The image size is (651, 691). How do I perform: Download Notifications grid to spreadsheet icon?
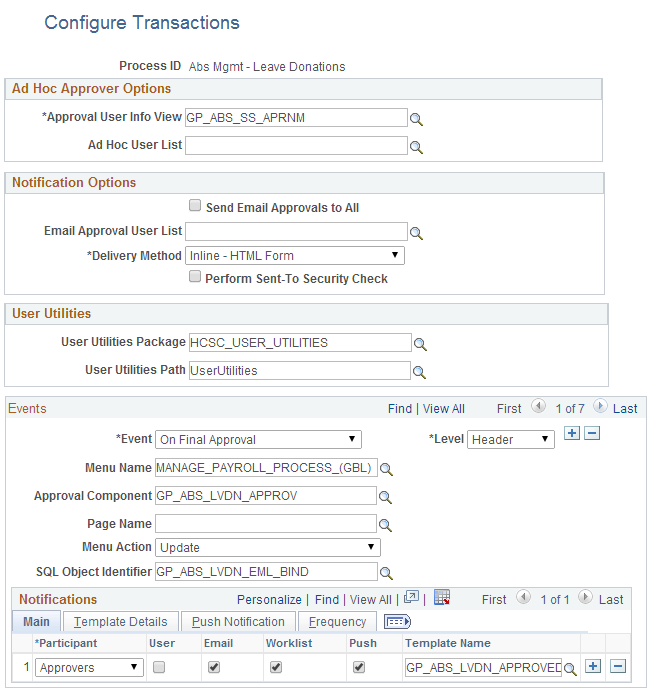[442, 598]
